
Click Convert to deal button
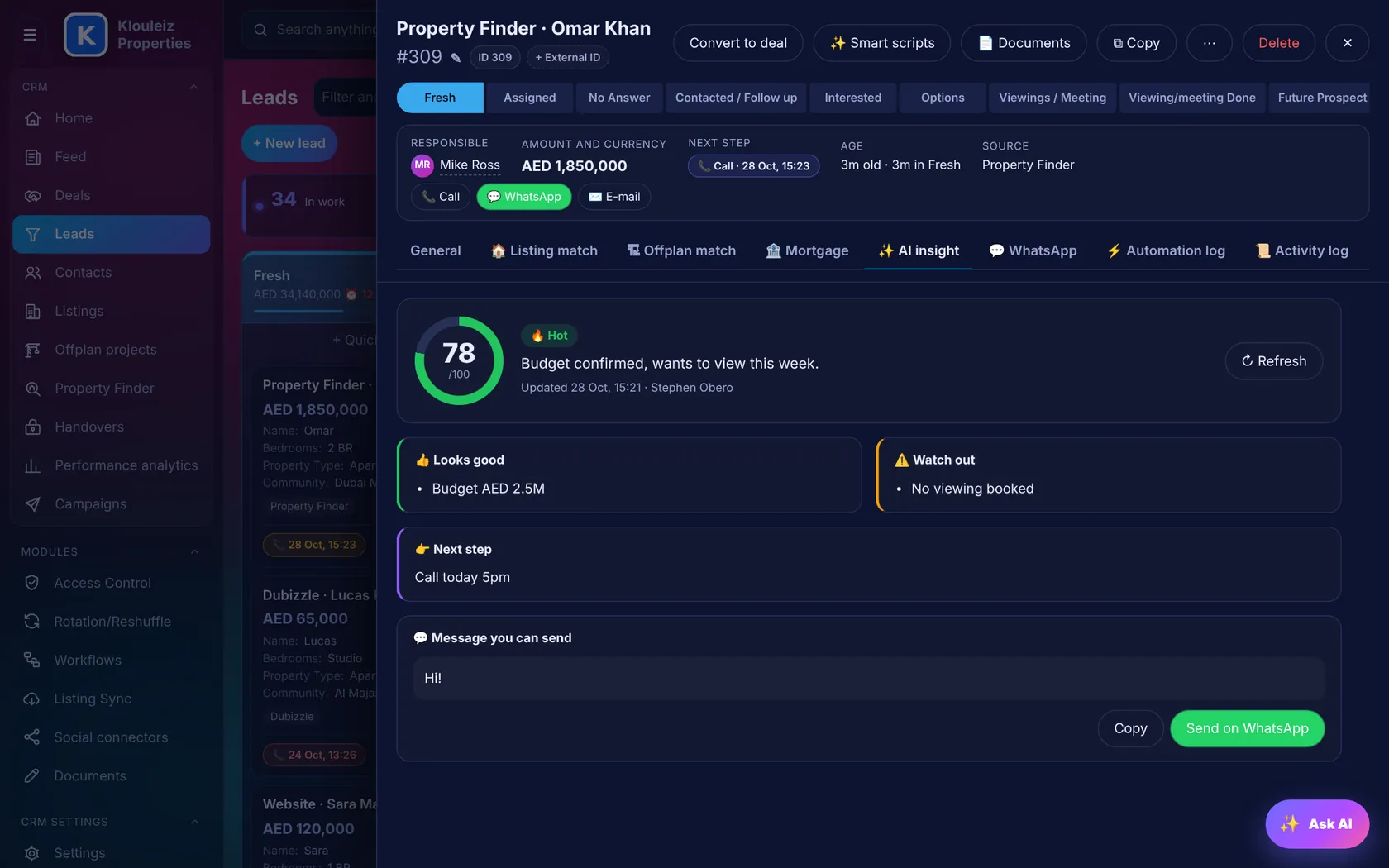click(x=737, y=43)
